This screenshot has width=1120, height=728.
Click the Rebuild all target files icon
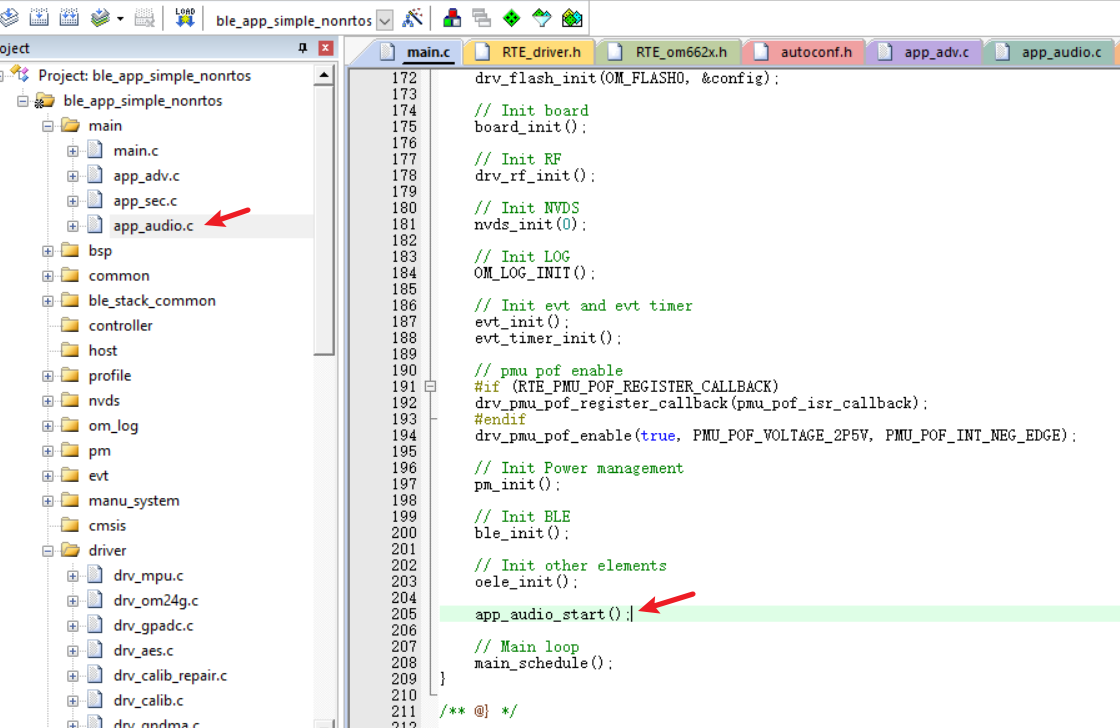69,18
